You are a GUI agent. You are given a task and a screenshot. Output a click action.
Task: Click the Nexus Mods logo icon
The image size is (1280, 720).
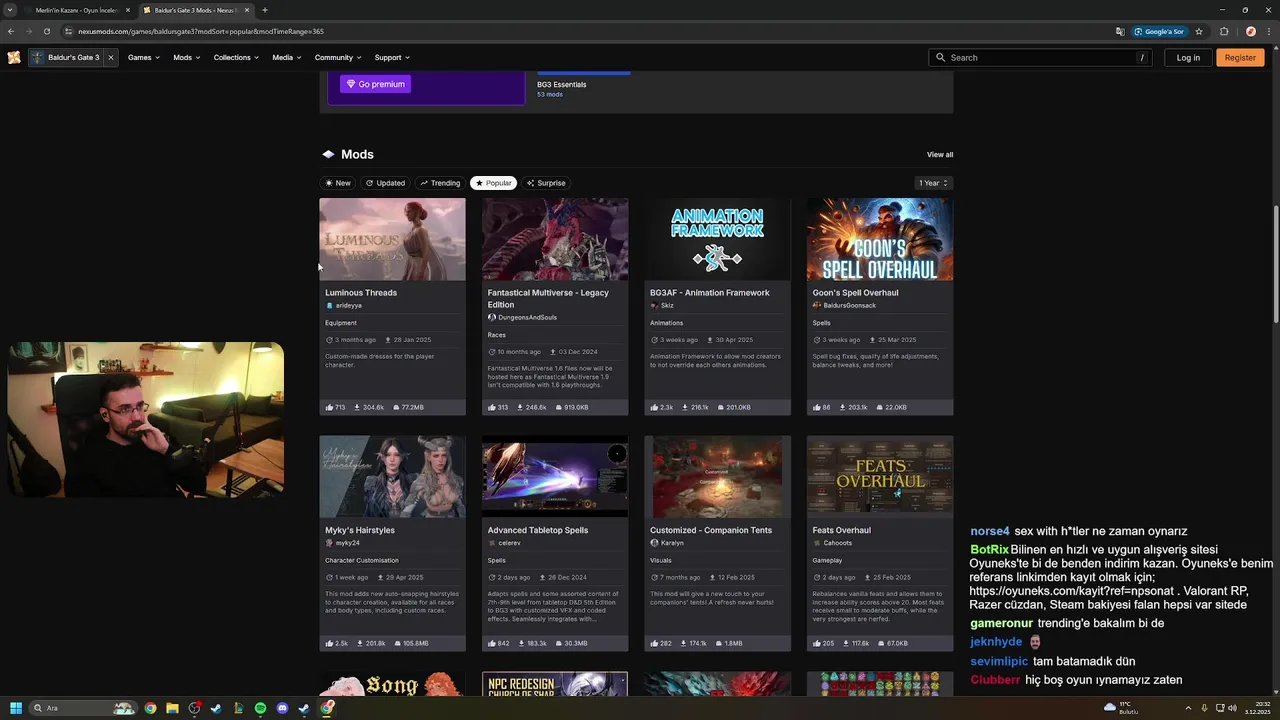[x=14, y=57]
